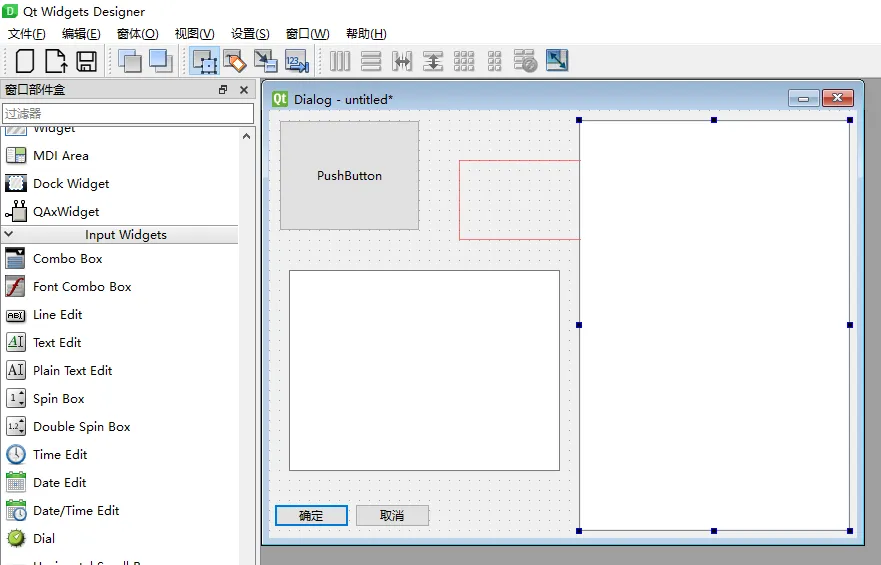Open the 视图(V) menu
Viewport: 881px width, 565px height.
(194, 34)
